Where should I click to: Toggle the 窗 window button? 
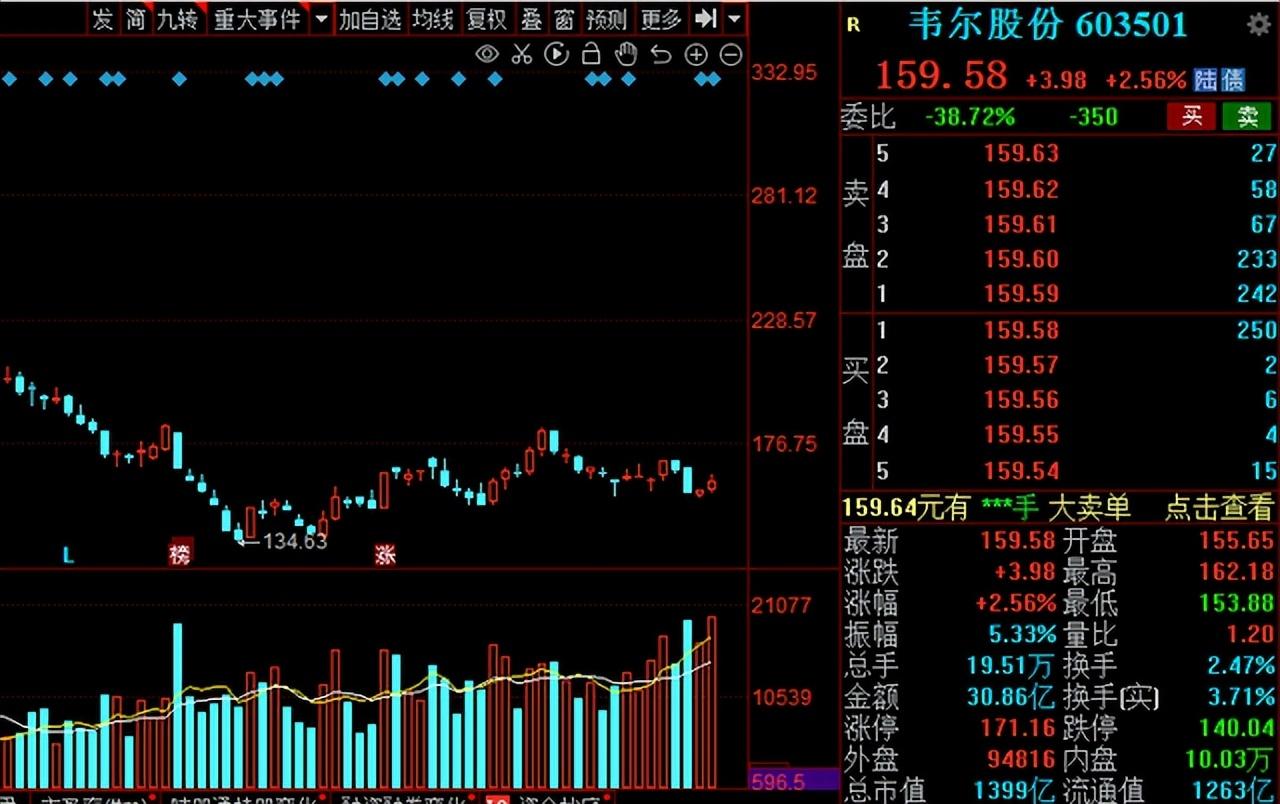pyautogui.click(x=564, y=18)
